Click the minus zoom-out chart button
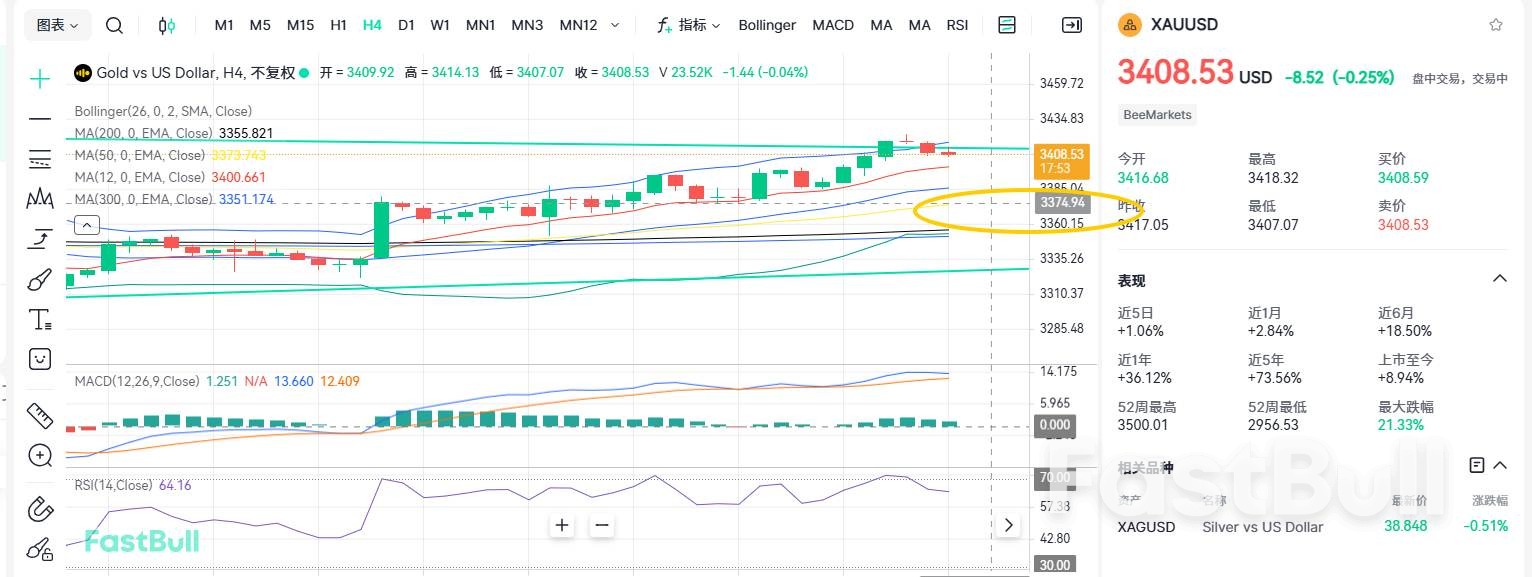 (x=601, y=525)
